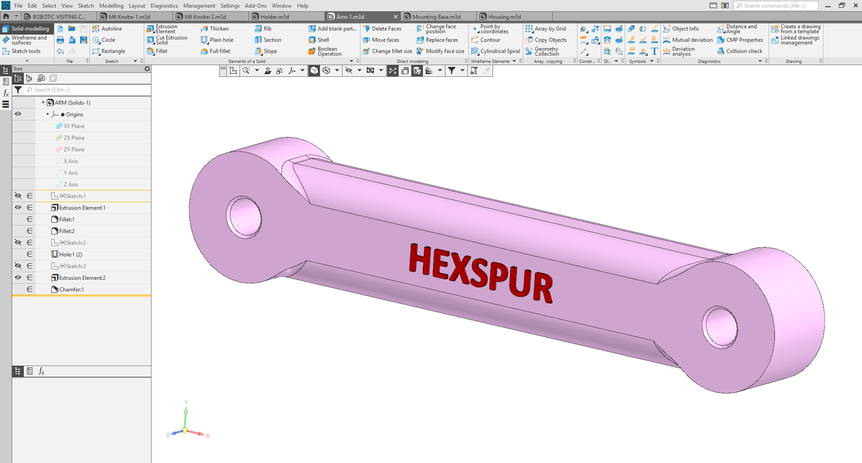
Task: Click the tree panel settings gear
Action: (147, 69)
